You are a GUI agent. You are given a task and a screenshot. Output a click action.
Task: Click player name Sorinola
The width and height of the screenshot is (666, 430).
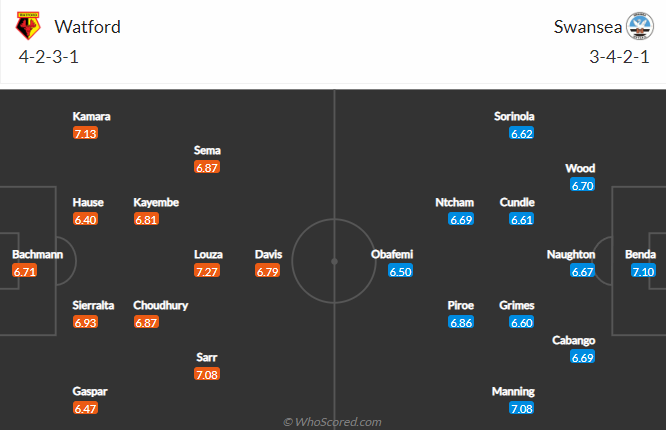point(514,116)
